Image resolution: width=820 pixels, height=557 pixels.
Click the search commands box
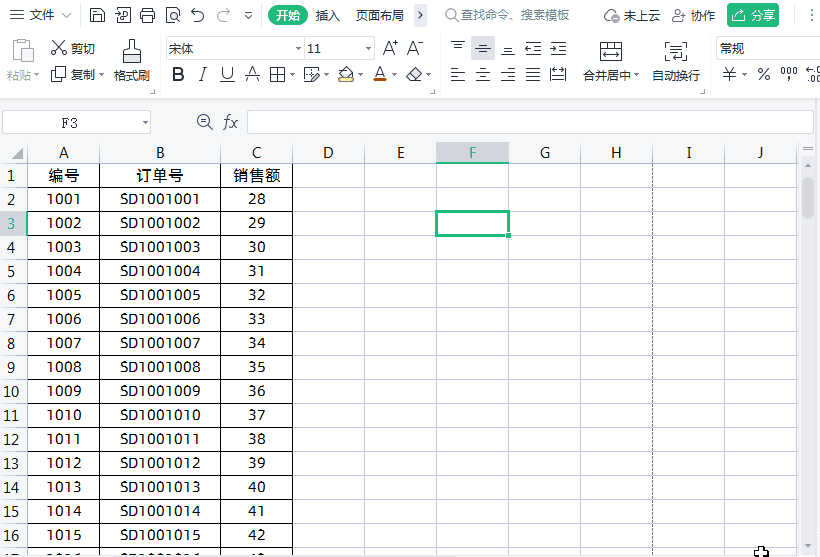pos(507,15)
